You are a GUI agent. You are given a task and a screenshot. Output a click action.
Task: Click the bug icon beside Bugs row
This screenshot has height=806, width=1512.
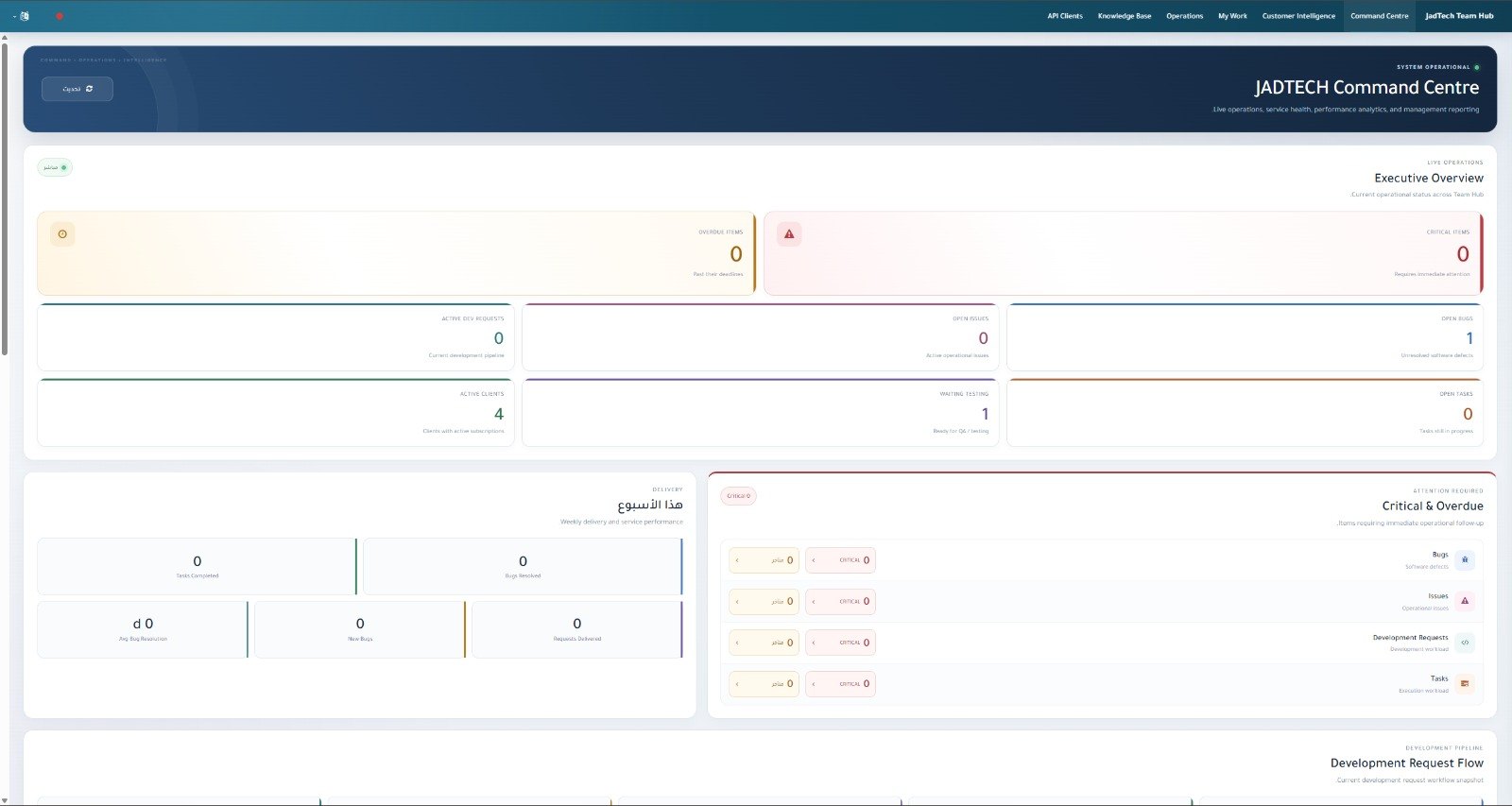(1465, 560)
